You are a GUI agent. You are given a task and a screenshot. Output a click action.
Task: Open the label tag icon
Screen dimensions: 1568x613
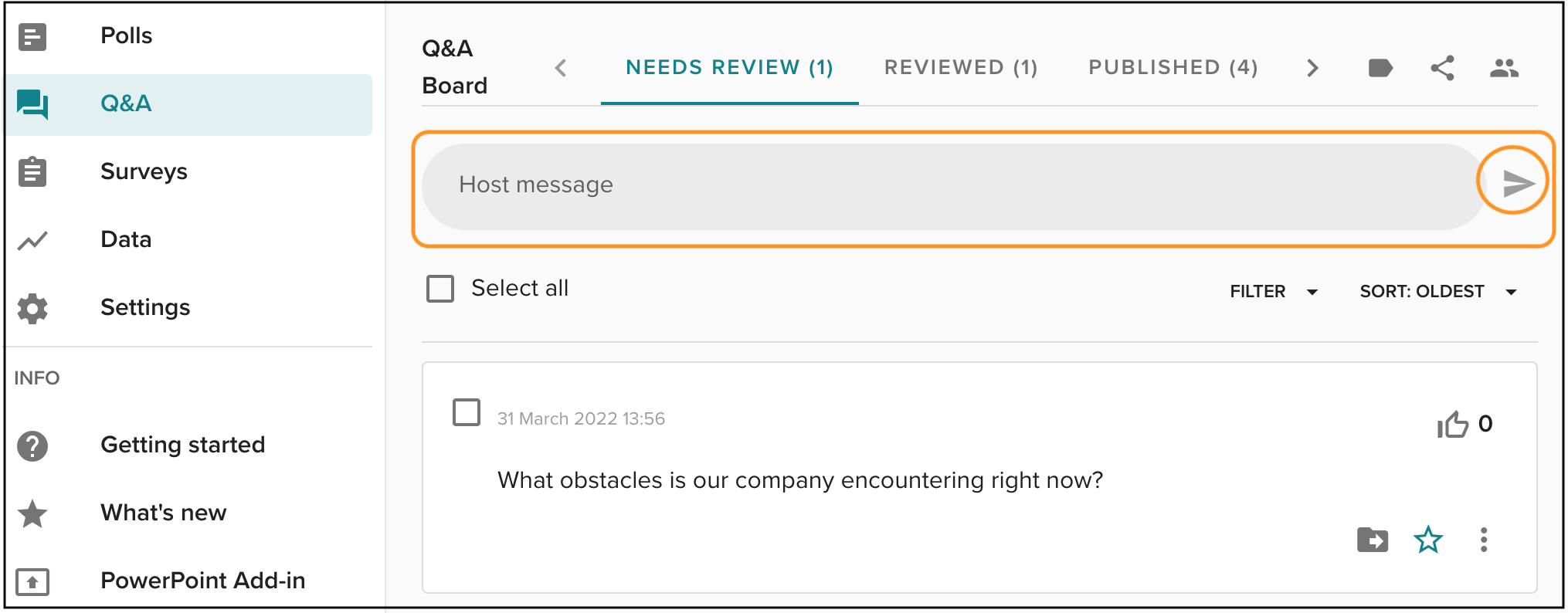[1380, 68]
